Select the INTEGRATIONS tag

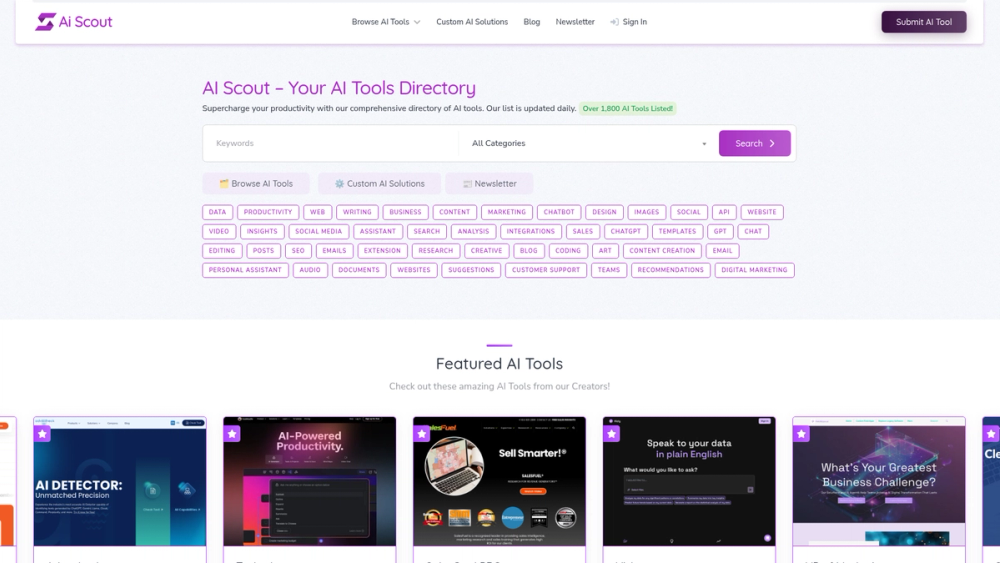click(531, 231)
